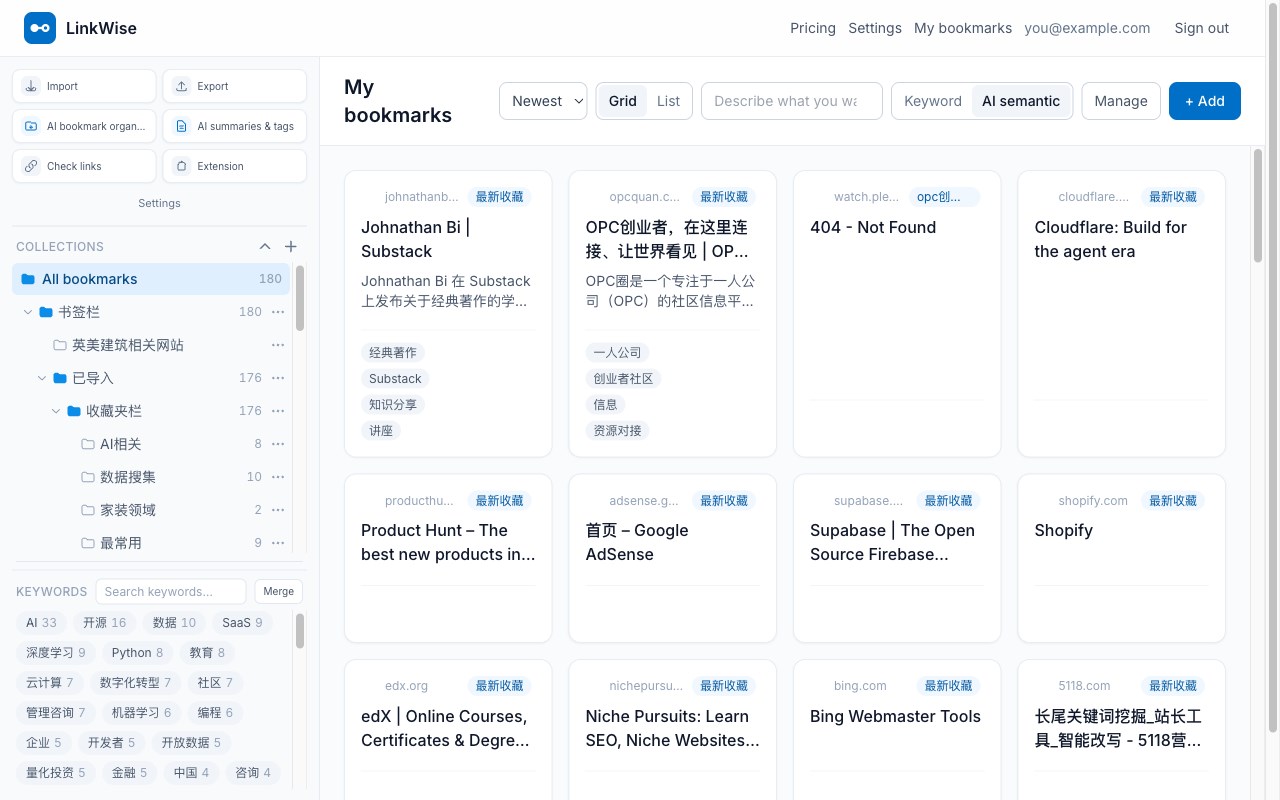Select AI semantic search mode
This screenshot has height=800, width=1280.
point(1021,101)
